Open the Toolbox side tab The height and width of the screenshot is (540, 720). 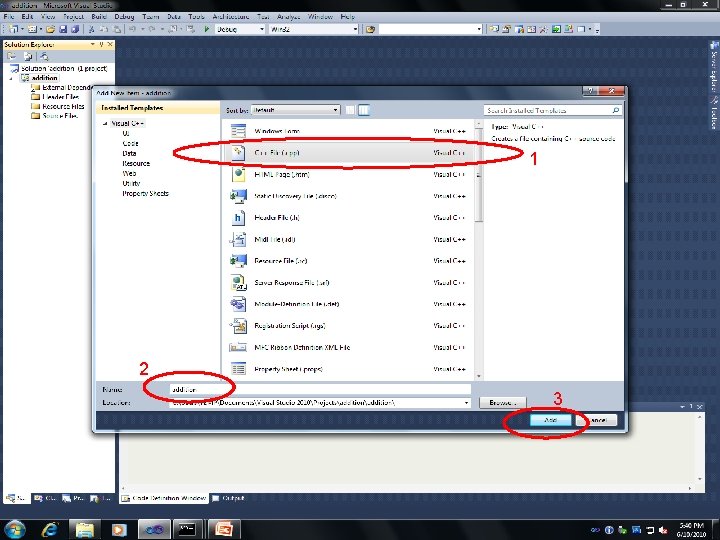[714, 112]
